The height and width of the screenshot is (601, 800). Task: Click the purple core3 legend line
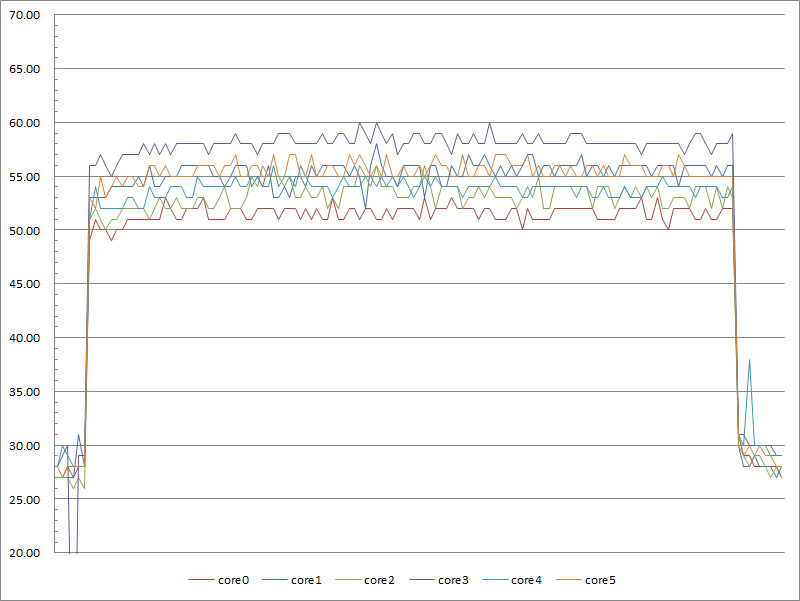coord(421,580)
